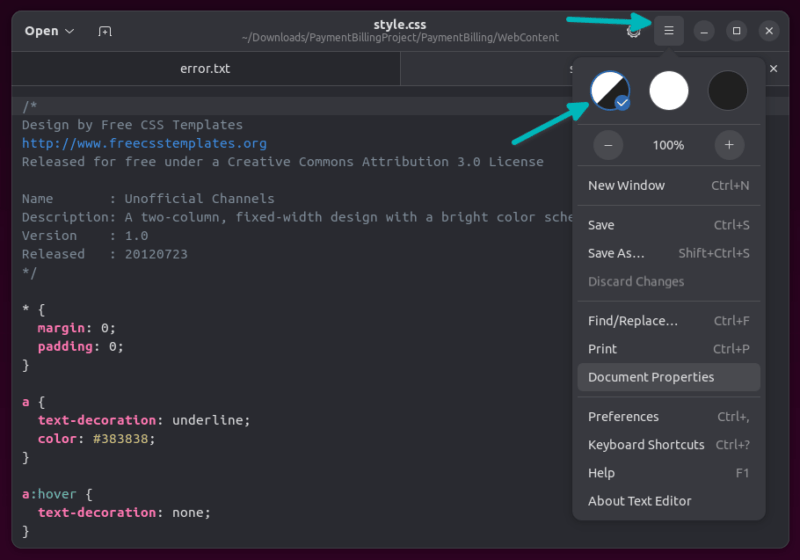This screenshot has height=560, width=800.
Task: Open the hamburger main menu button
Action: click(x=669, y=31)
